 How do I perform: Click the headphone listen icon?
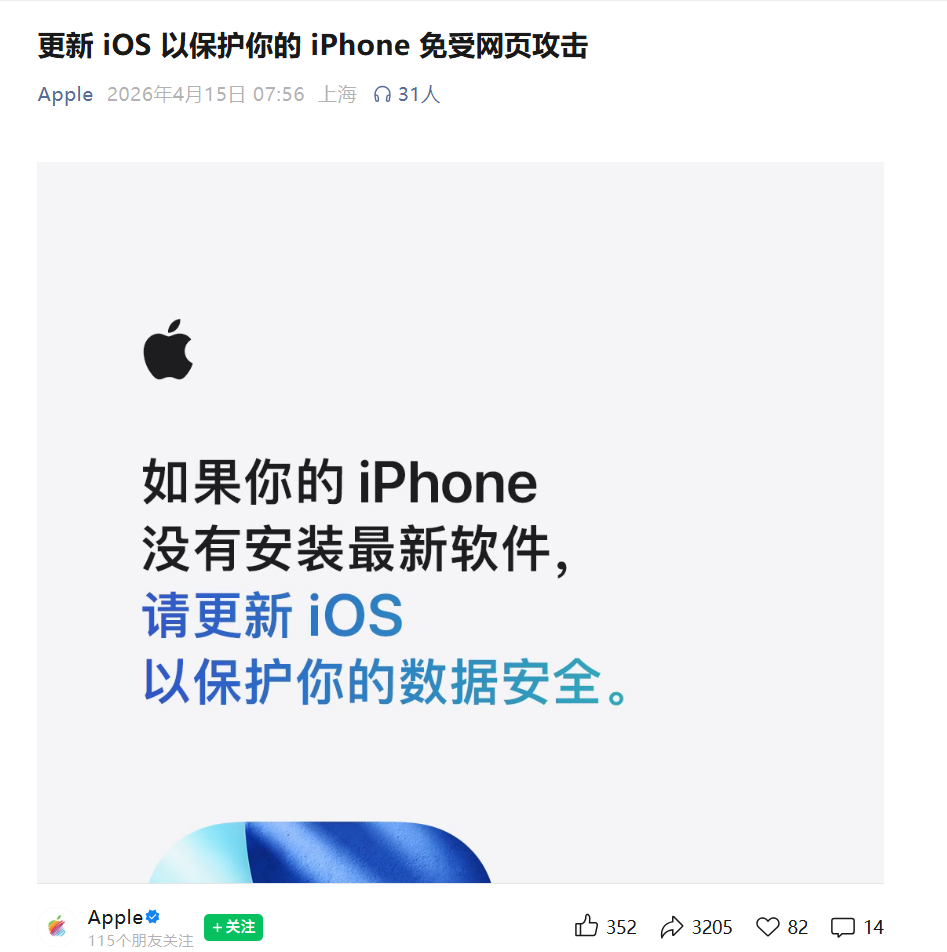coord(382,95)
